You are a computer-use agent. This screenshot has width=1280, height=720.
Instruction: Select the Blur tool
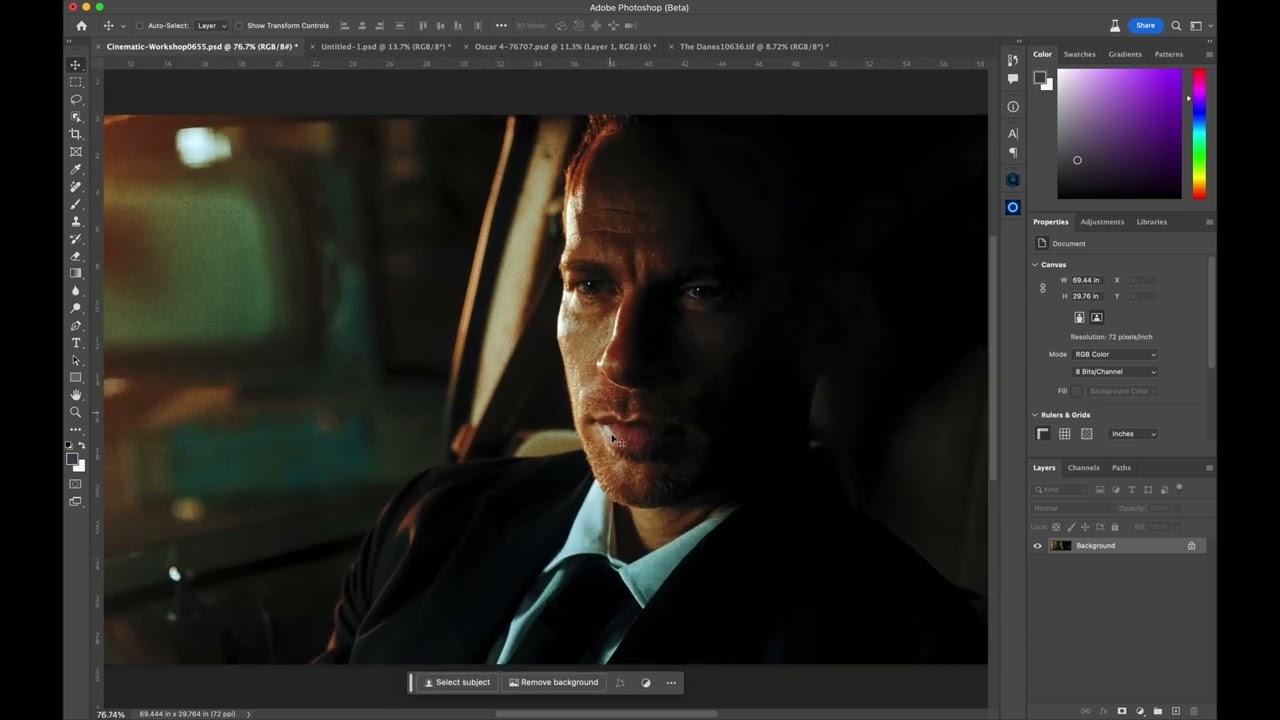click(x=75, y=291)
